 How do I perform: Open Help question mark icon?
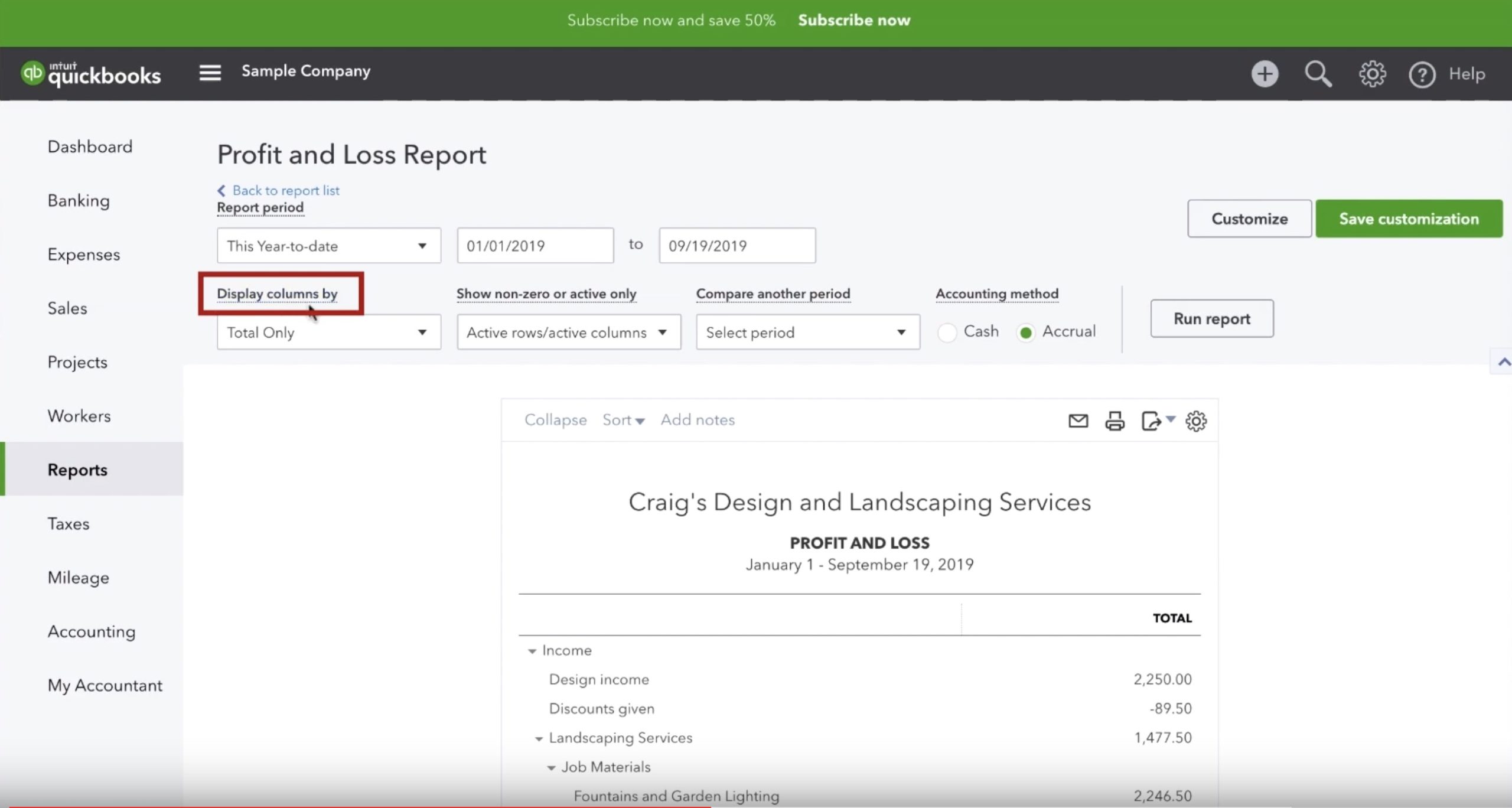pos(1422,75)
